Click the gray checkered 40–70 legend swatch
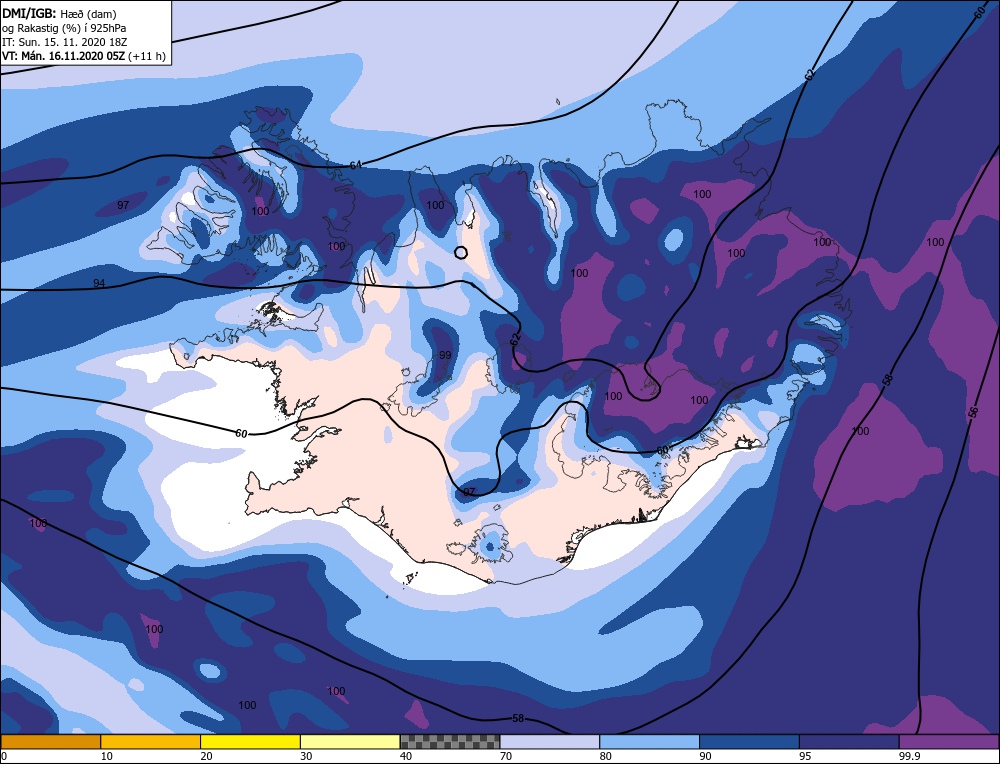The image size is (1000, 764). [x=450, y=741]
